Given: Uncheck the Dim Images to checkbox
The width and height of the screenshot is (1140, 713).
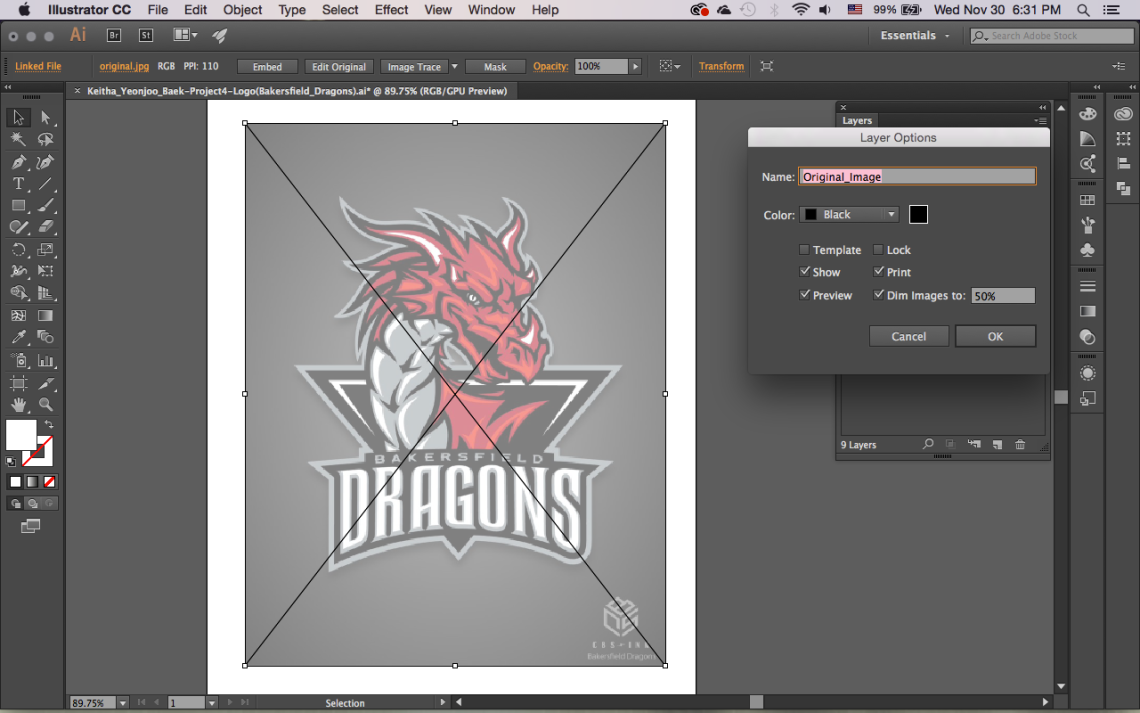Looking at the screenshot, I should [878, 294].
